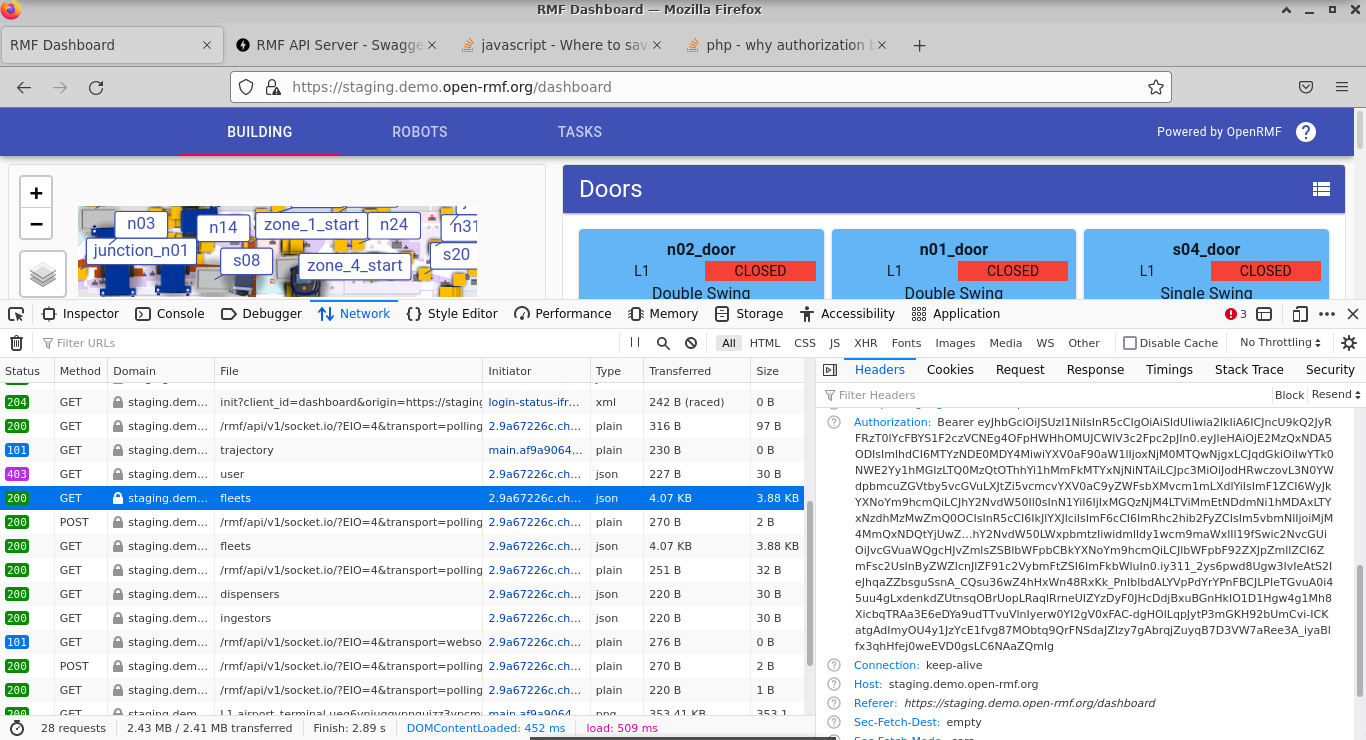
Task: Click the OpenRMF help question mark
Action: pos(1306,131)
